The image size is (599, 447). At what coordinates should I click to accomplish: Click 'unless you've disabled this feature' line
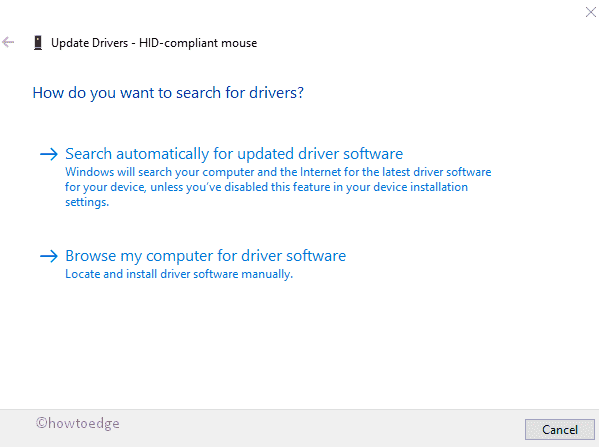pos(266,187)
